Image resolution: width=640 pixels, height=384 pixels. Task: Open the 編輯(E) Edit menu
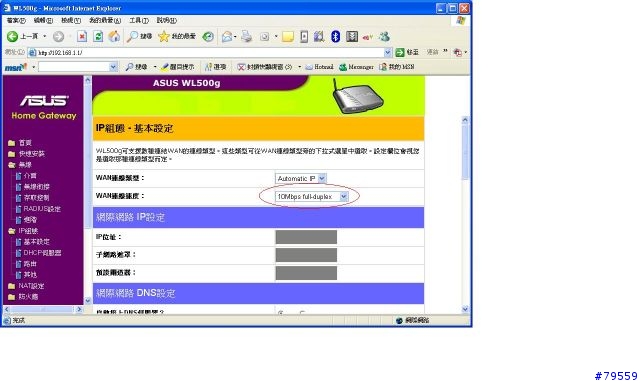(x=43, y=20)
